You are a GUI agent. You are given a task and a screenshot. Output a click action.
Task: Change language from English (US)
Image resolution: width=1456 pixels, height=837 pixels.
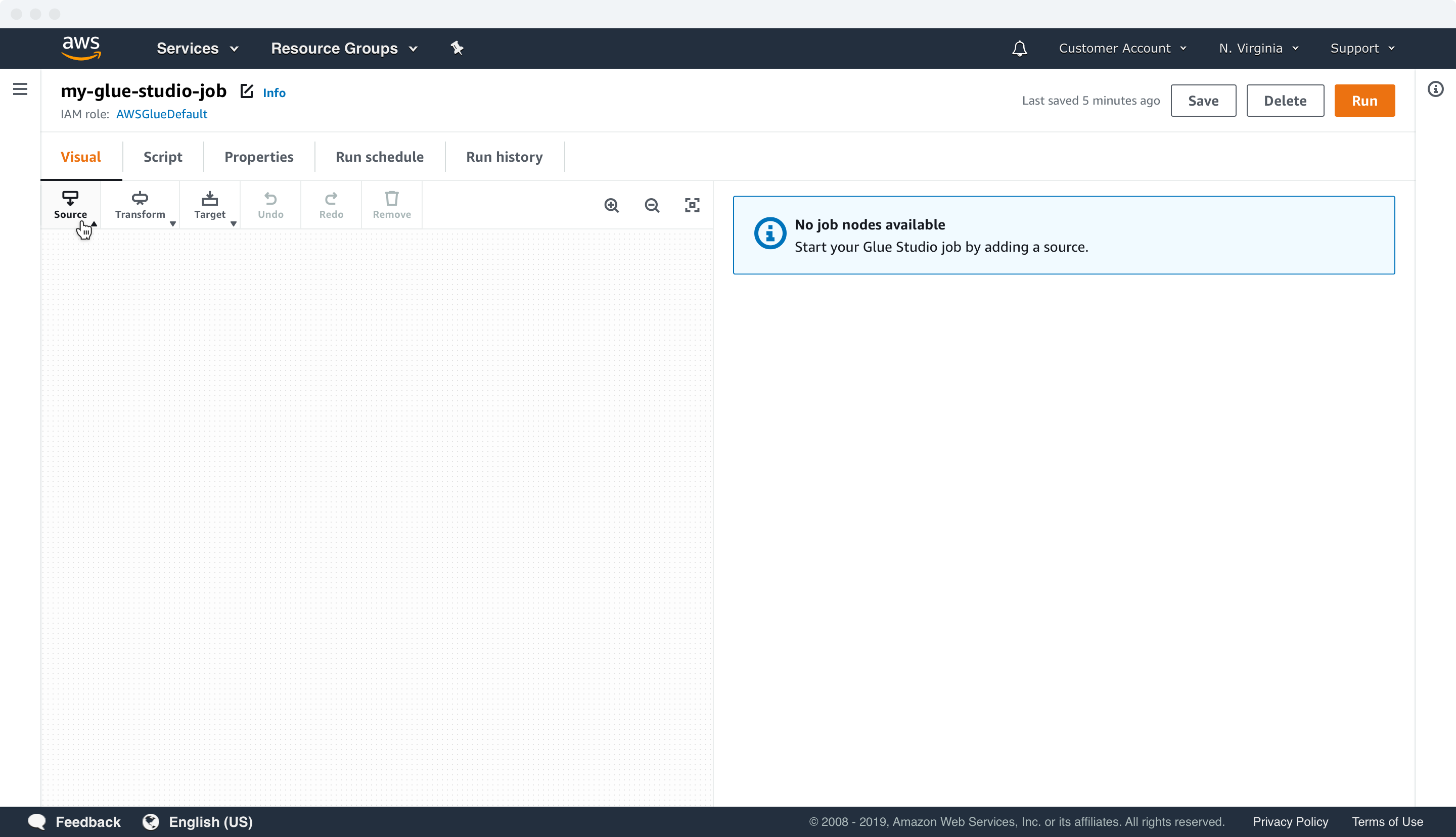pos(198,821)
